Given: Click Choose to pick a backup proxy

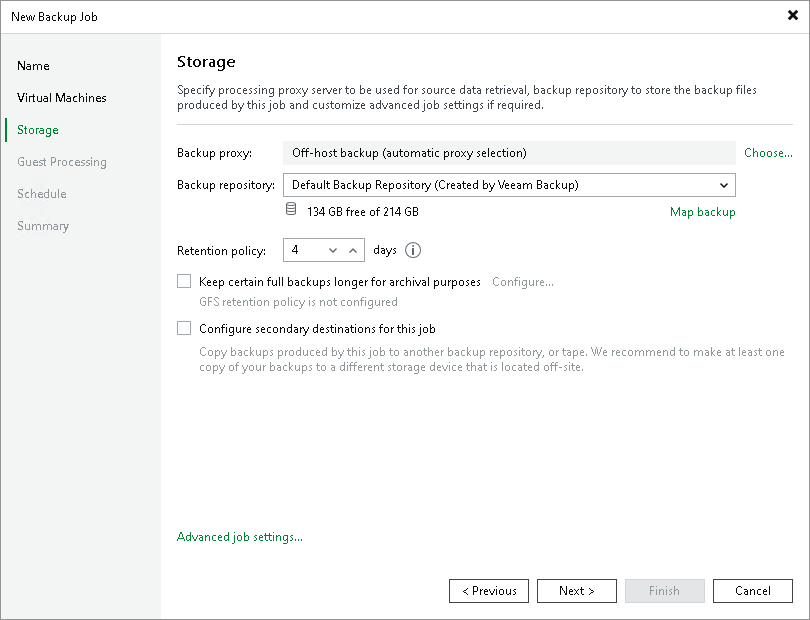Looking at the screenshot, I should [x=768, y=152].
